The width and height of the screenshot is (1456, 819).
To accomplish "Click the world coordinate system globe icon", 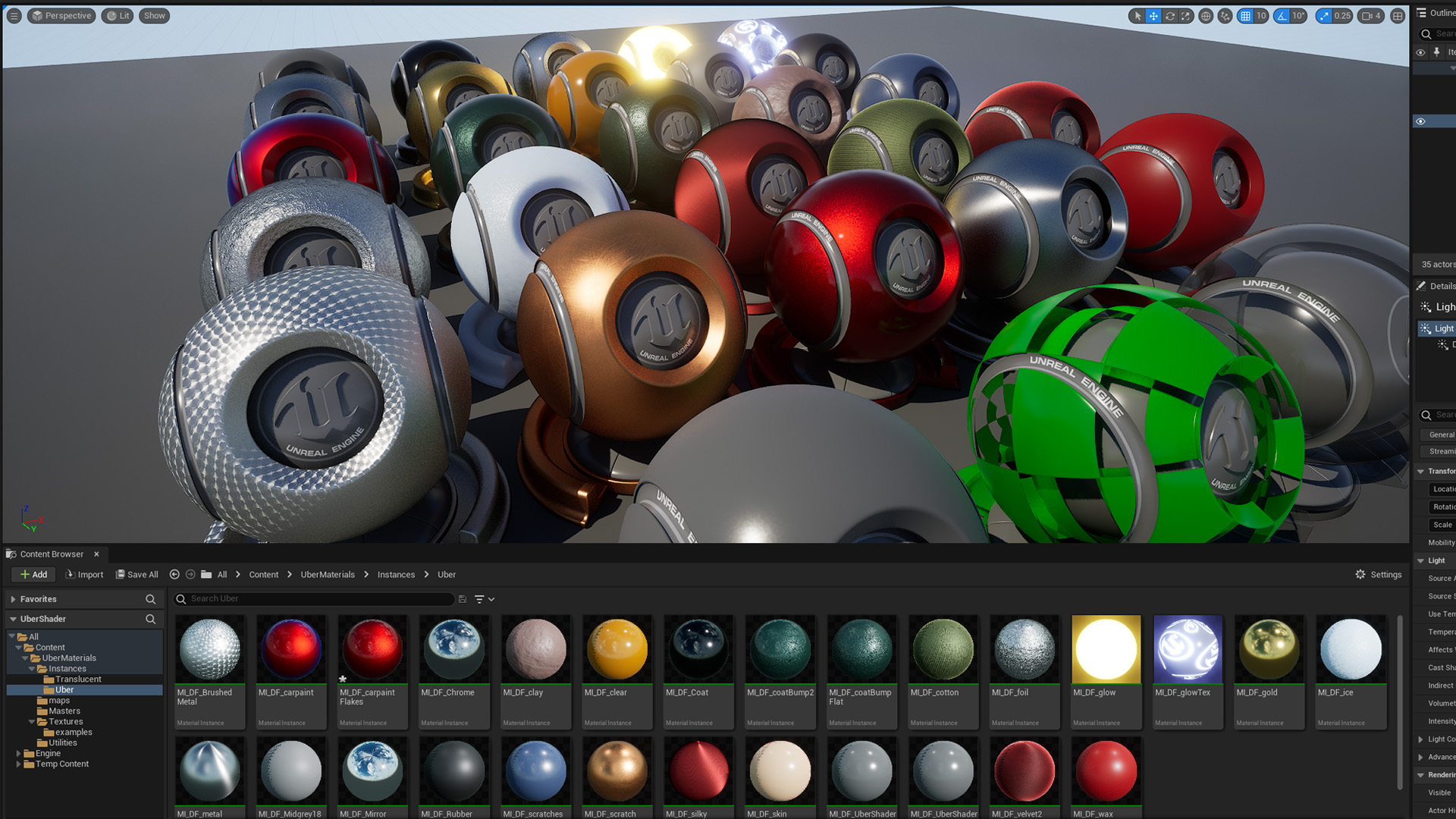I will [1206, 16].
